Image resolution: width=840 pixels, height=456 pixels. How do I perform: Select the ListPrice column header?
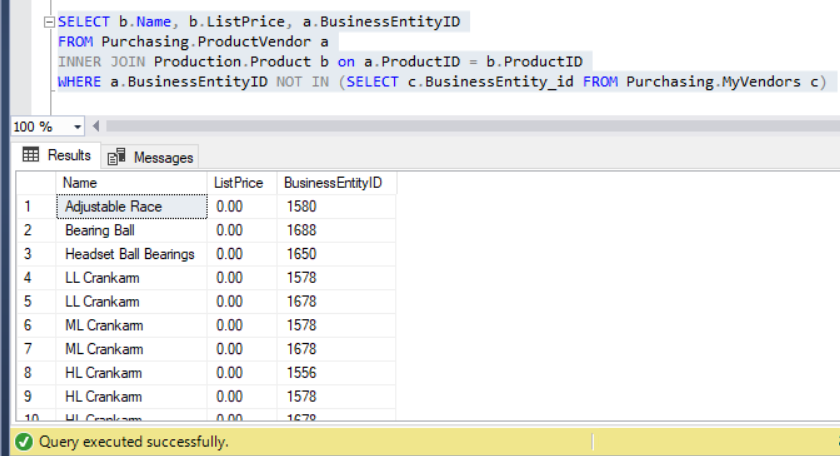point(242,183)
